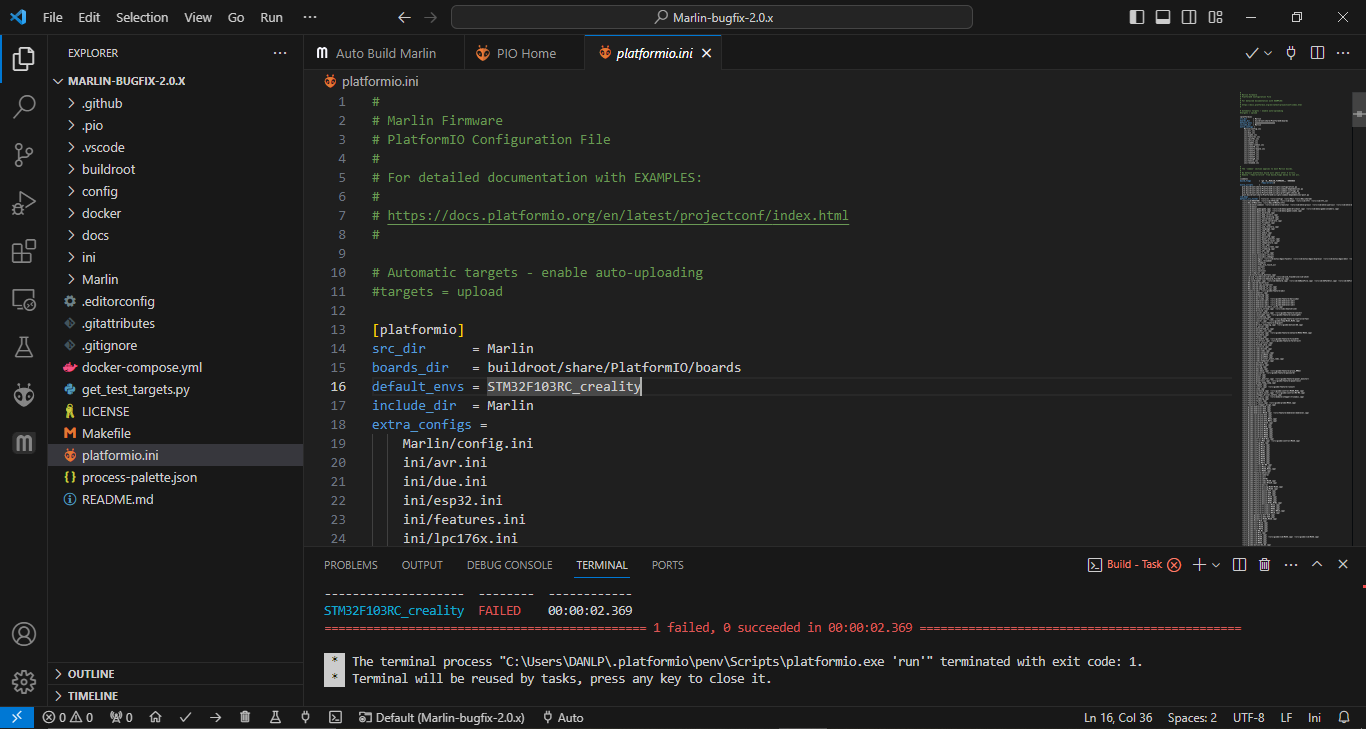Click PlatformIO Home icon in status bar
This screenshot has height=729, width=1366.
click(x=155, y=717)
